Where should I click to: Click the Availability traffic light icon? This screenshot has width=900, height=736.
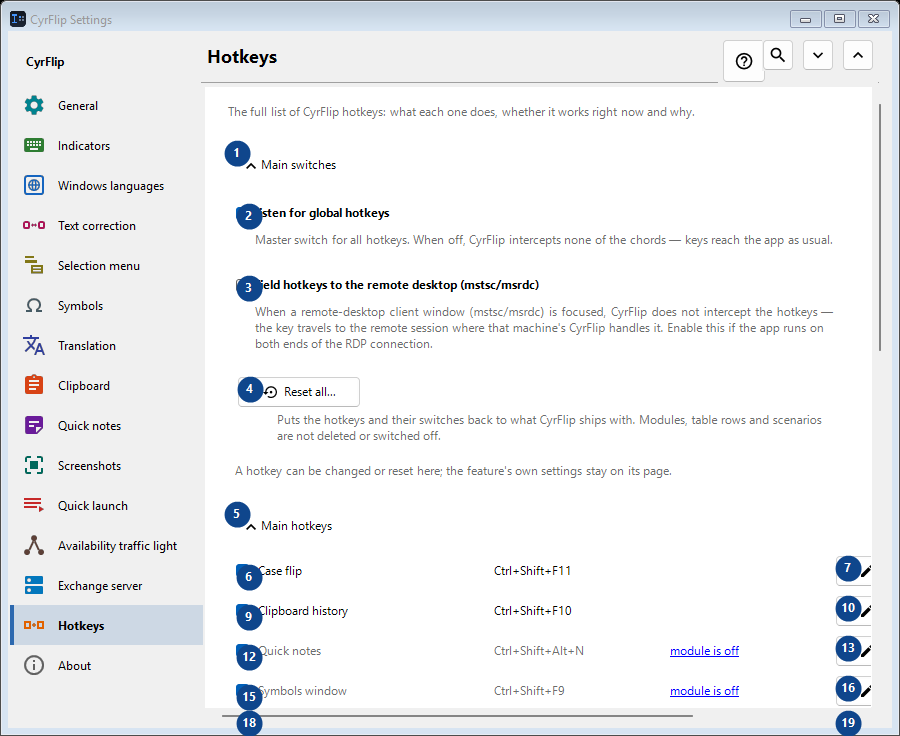click(34, 545)
